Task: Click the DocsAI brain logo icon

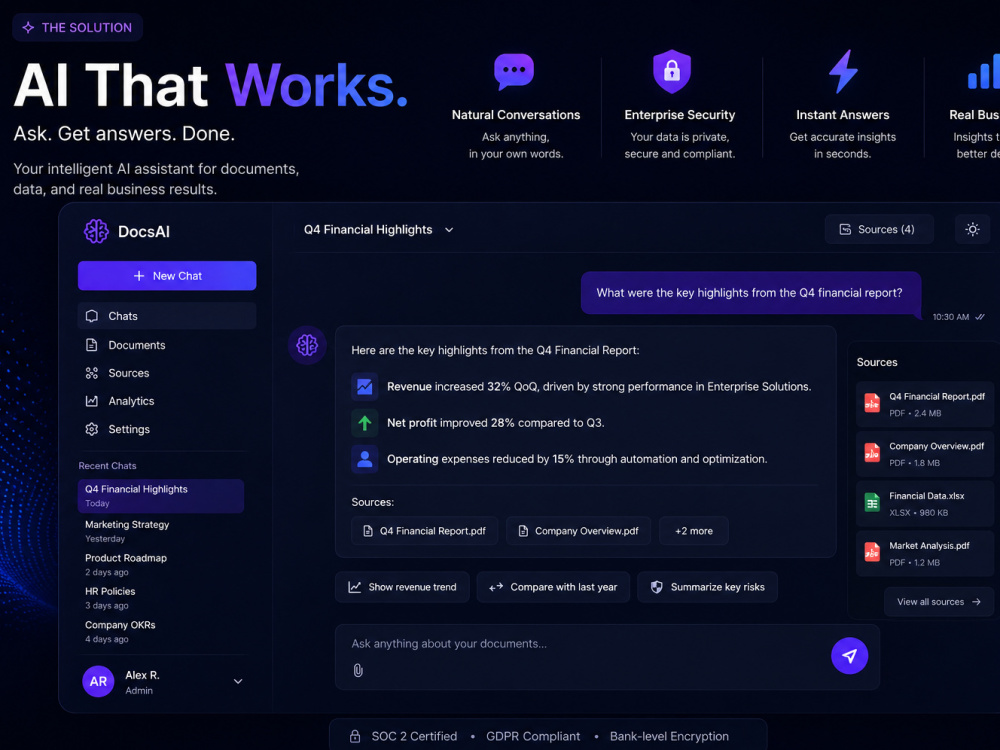Action: 96,231
